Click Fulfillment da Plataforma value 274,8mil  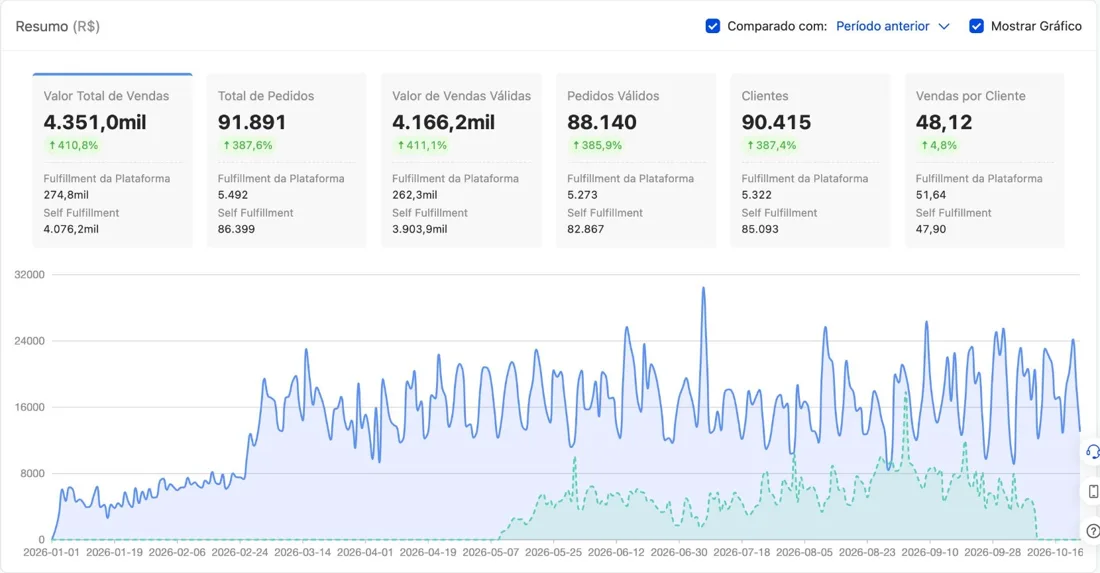[x=66, y=195]
